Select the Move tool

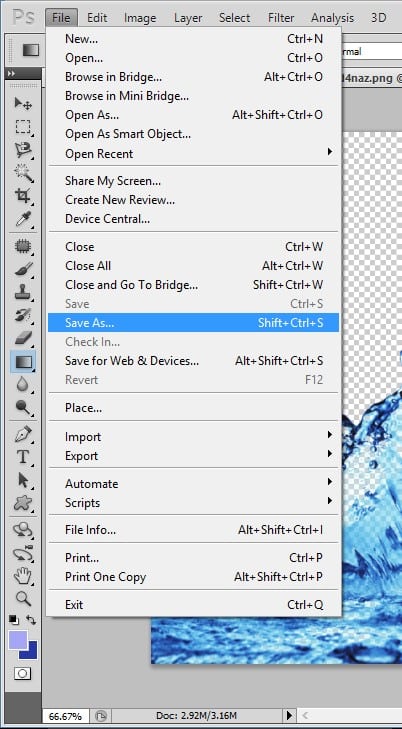pos(22,104)
